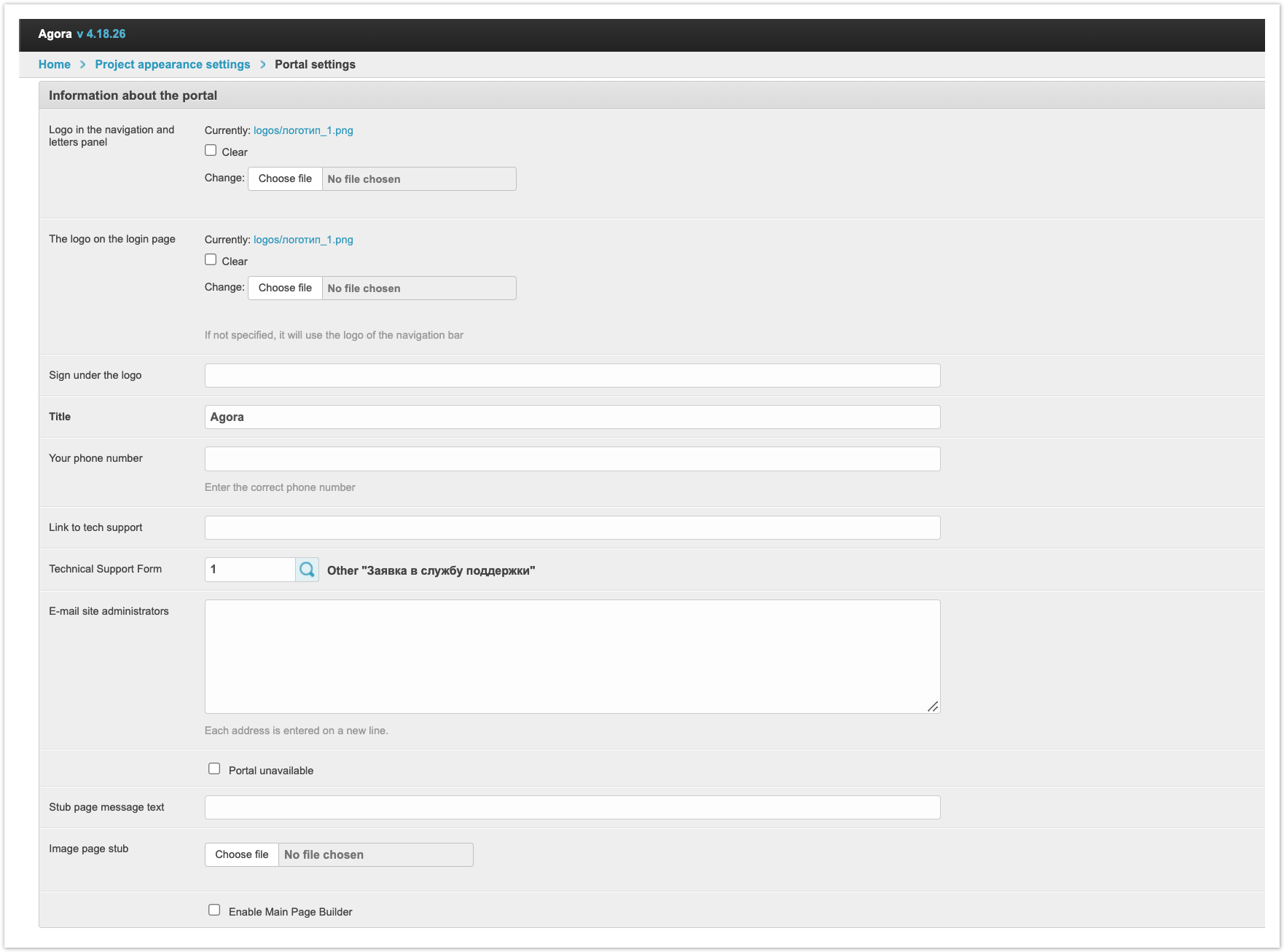Viewport: 1284px width, 952px height.
Task: Choose file for Image page stub
Action: tap(242, 854)
